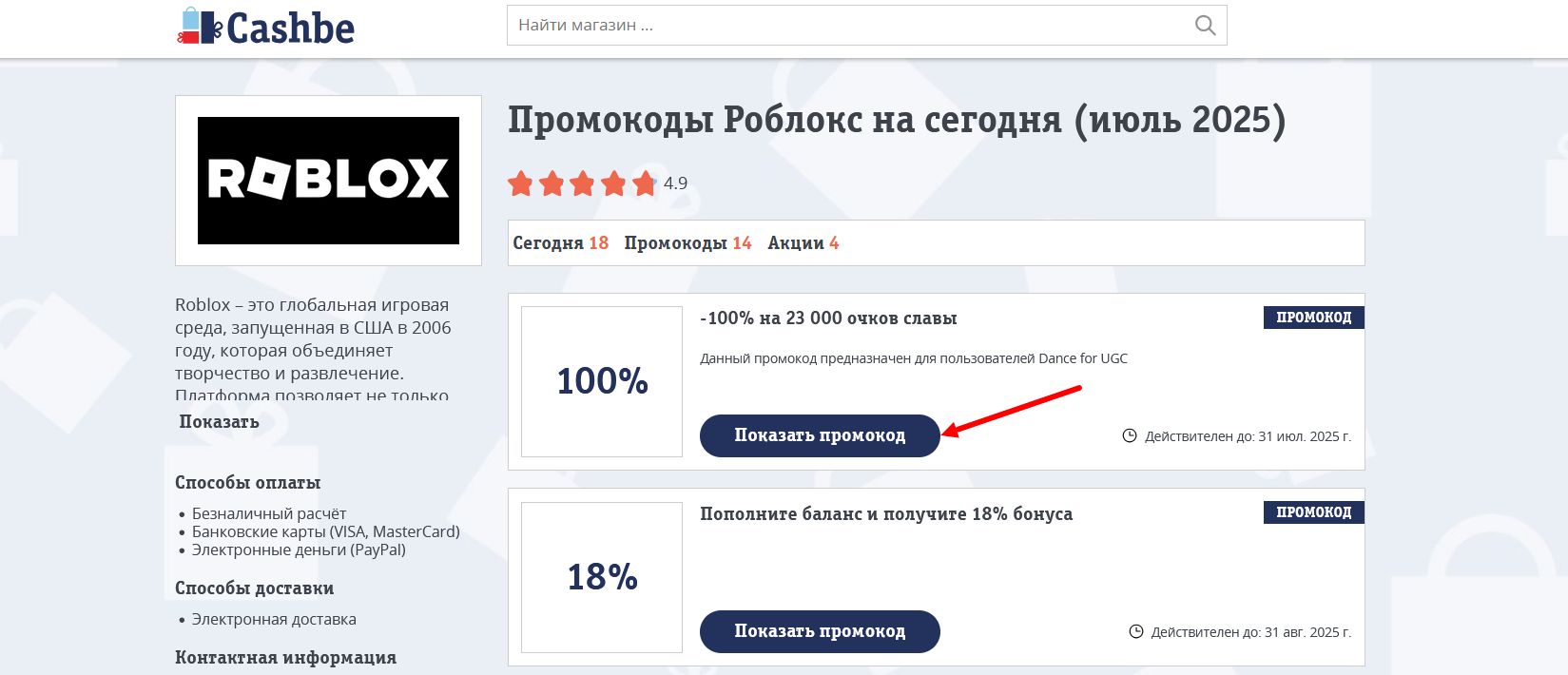Click the 18% discount box
The image size is (1568, 675).
click(x=602, y=577)
